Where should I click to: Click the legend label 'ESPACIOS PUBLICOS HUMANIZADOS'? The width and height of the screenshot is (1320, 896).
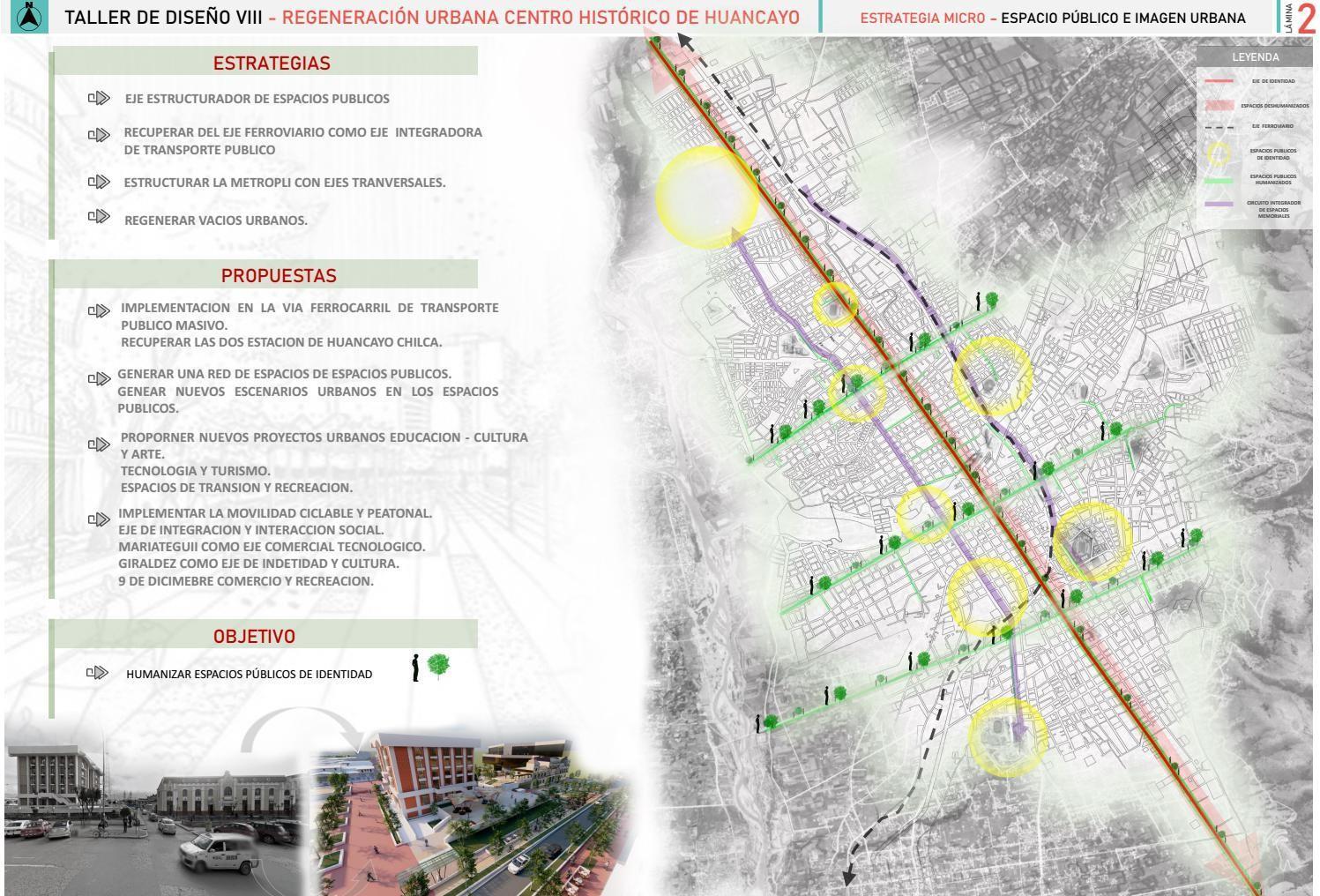(1274, 179)
